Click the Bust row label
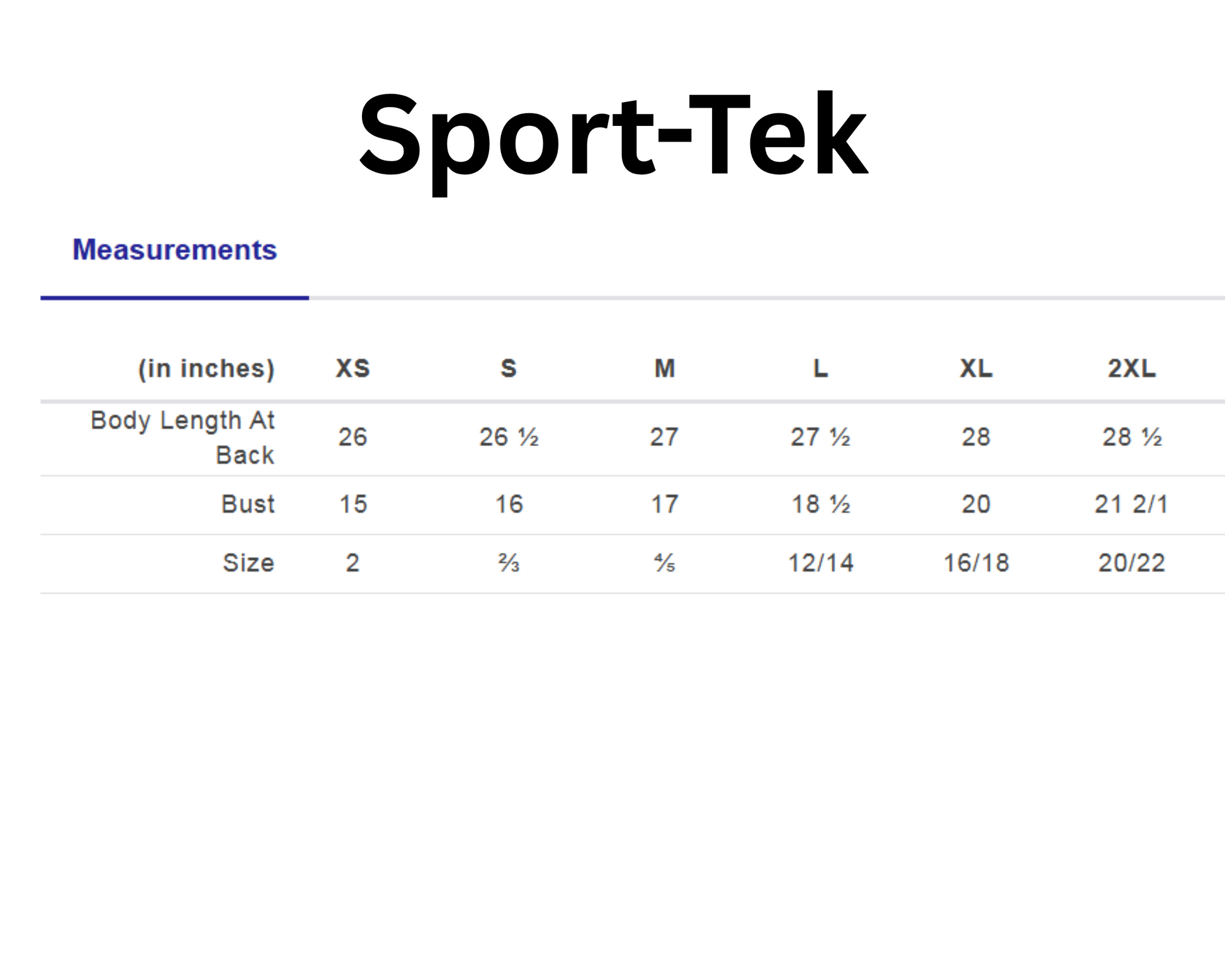Image resolution: width=1225 pixels, height=980 pixels. [x=248, y=504]
